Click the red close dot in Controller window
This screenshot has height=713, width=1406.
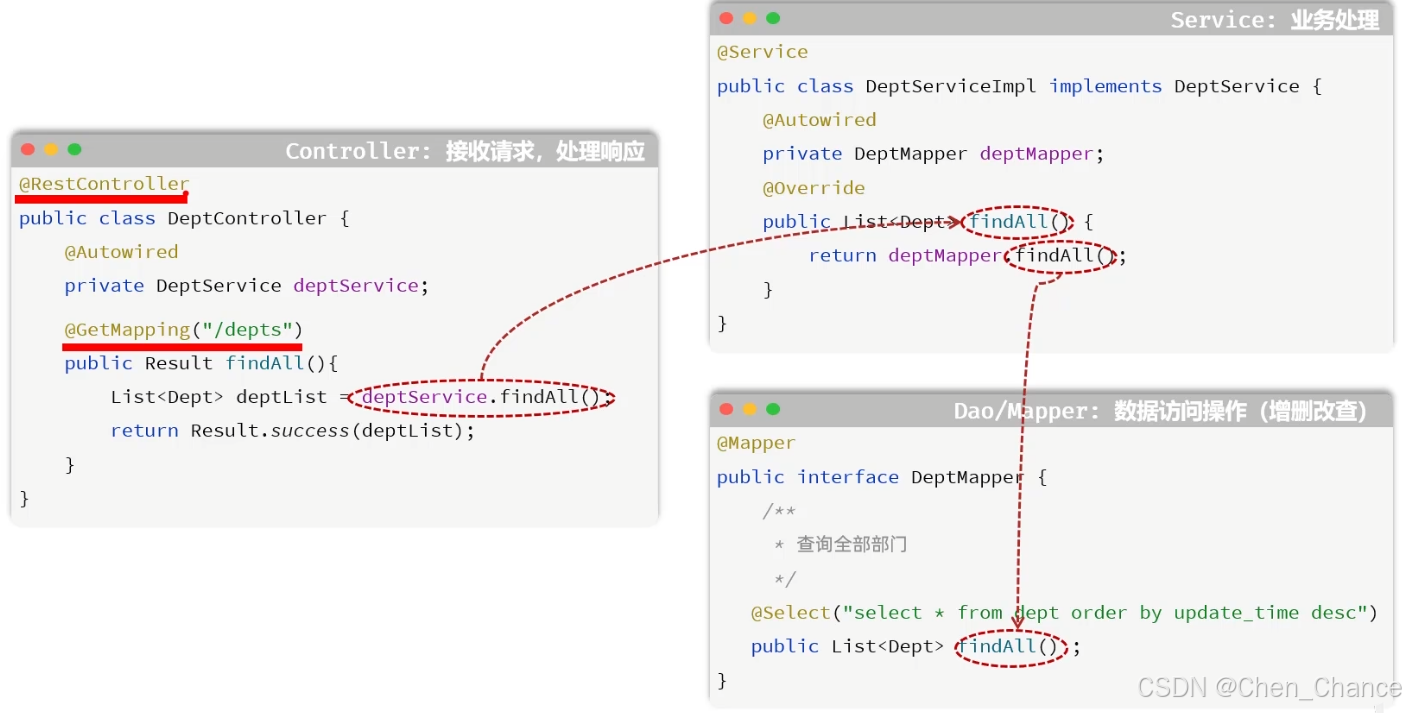coord(28,150)
